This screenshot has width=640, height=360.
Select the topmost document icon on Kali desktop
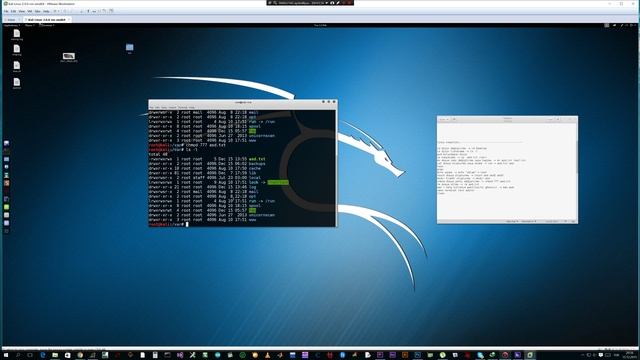click(17, 35)
